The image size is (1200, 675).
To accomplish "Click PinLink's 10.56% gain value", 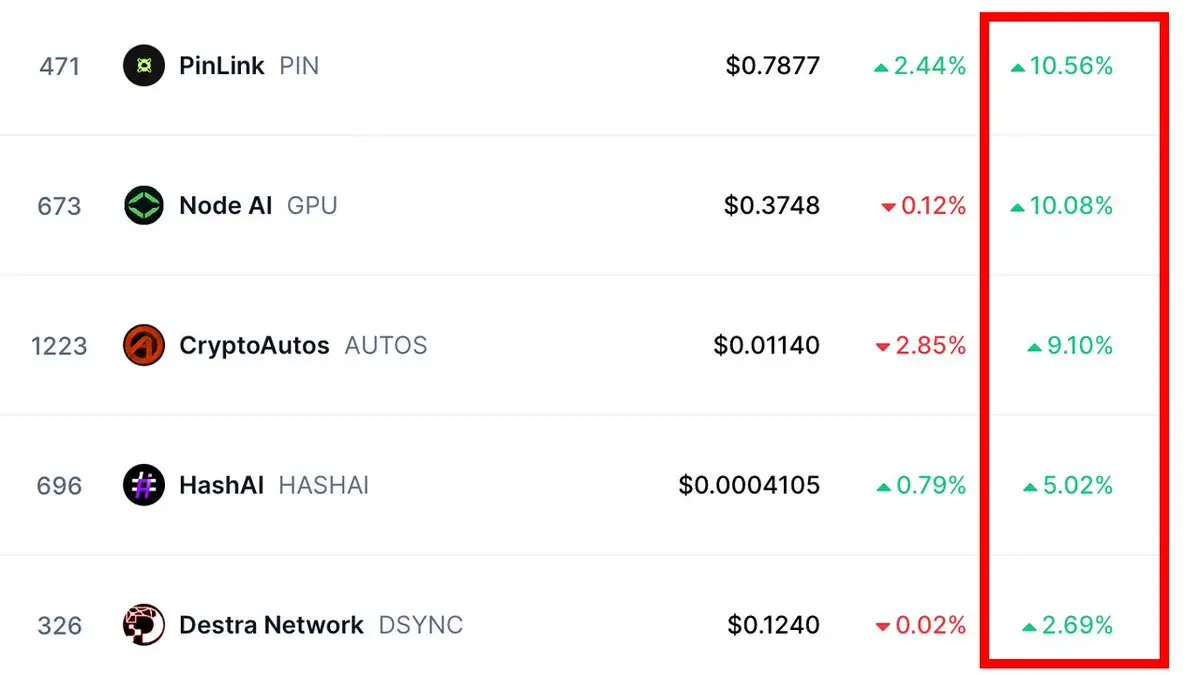I will pyautogui.click(x=1062, y=66).
